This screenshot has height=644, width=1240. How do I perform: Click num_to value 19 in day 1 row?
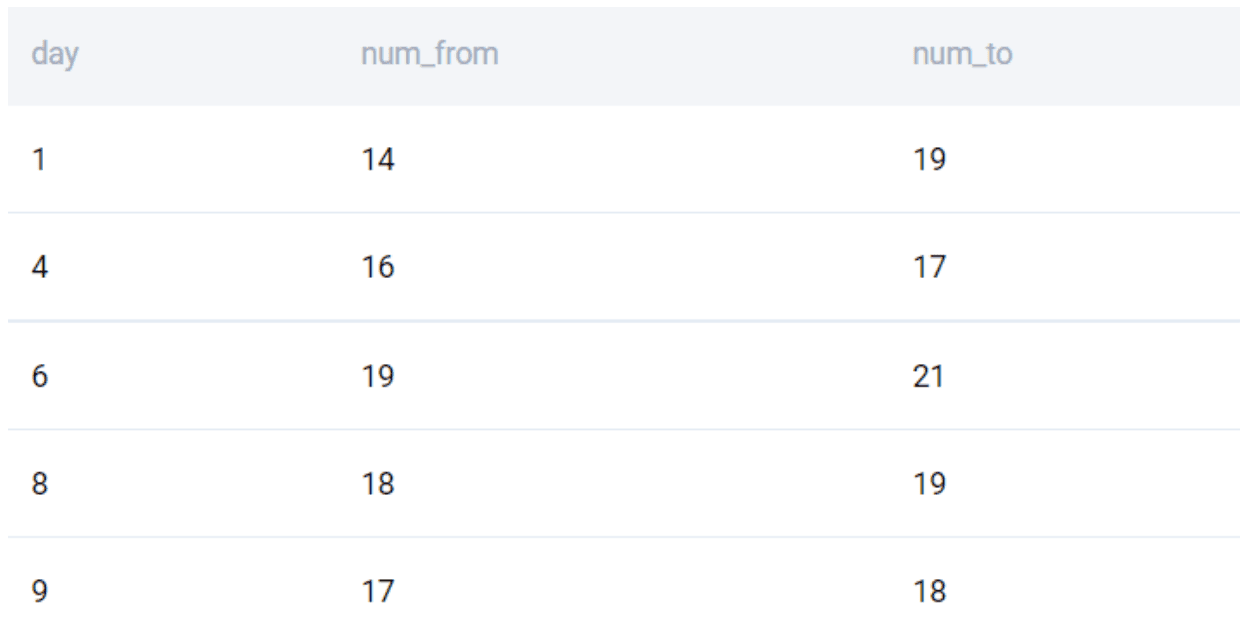(929, 160)
